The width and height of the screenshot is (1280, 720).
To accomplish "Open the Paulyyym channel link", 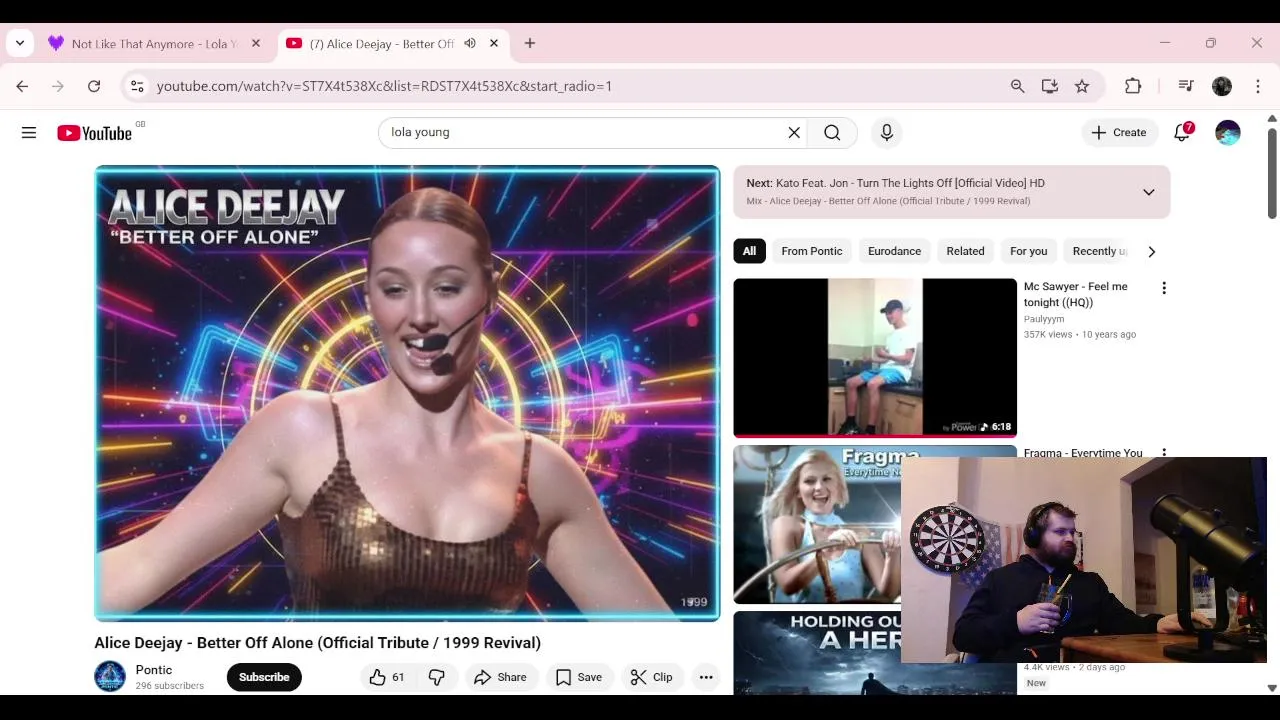I will point(1044,319).
